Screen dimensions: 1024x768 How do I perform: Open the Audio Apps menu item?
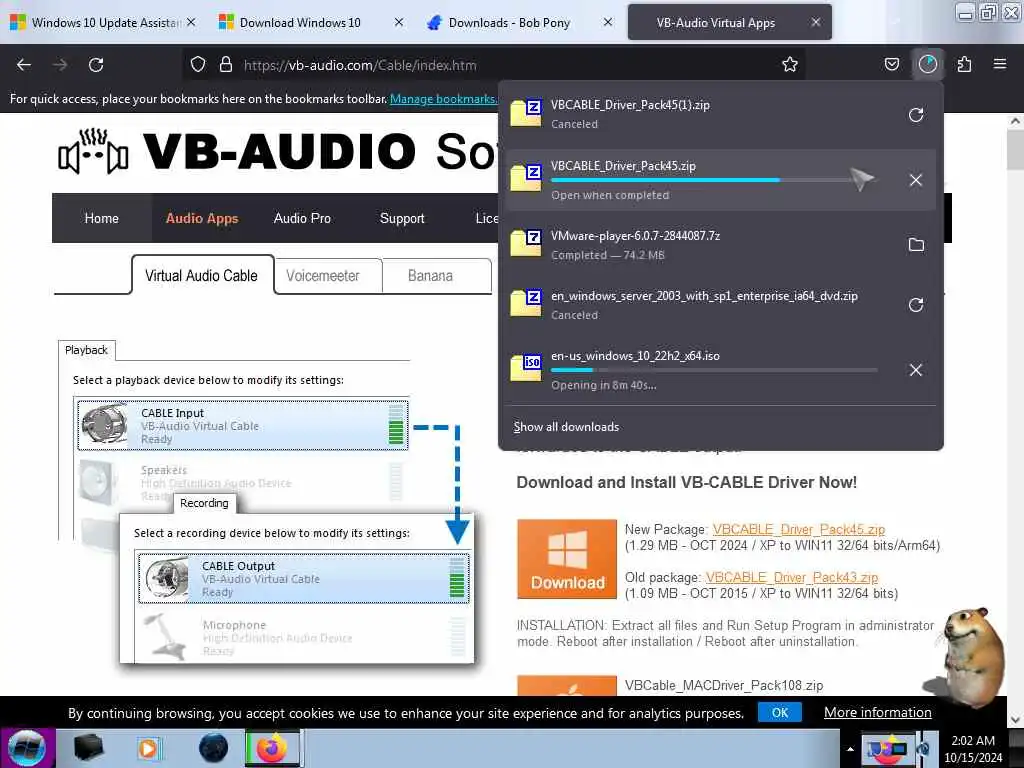(x=202, y=218)
